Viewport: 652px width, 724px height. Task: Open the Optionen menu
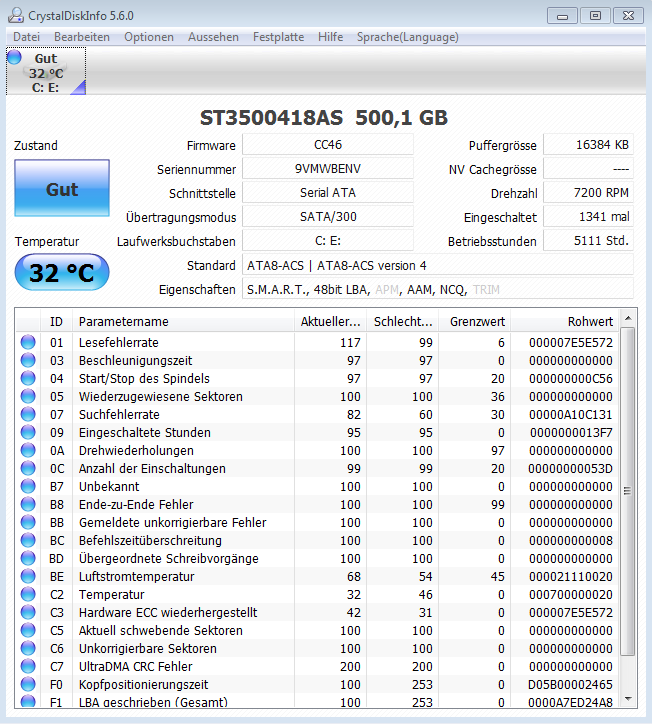pyautogui.click(x=149, y=37)
